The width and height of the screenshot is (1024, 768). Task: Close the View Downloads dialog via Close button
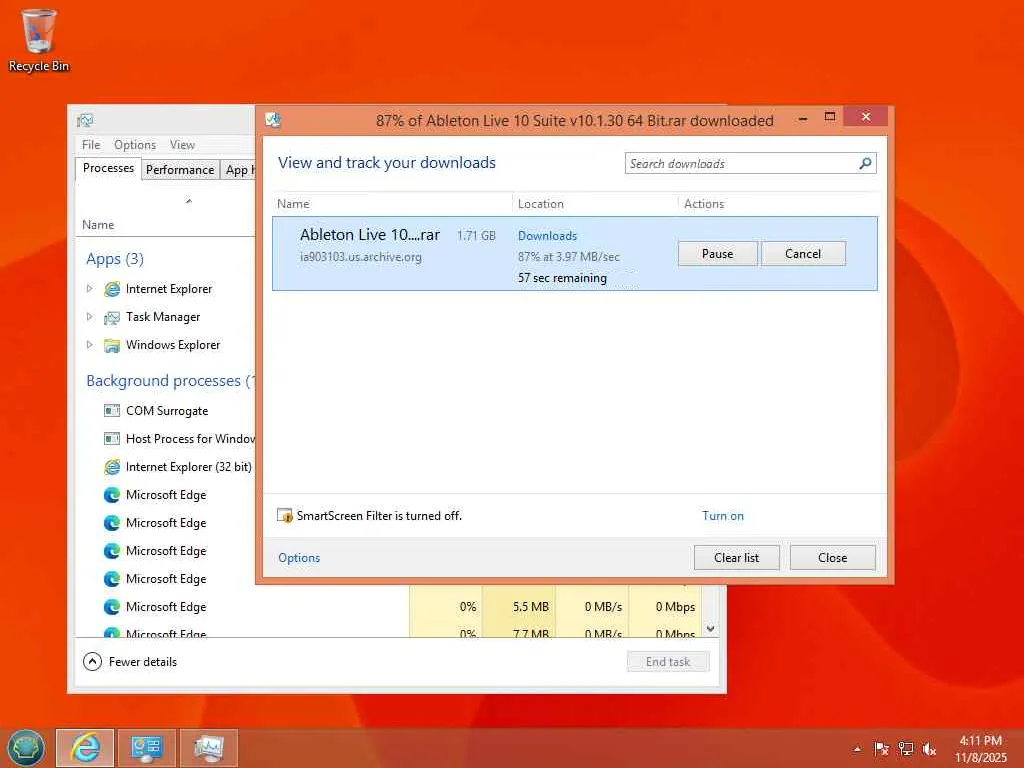tap(833, 558)
